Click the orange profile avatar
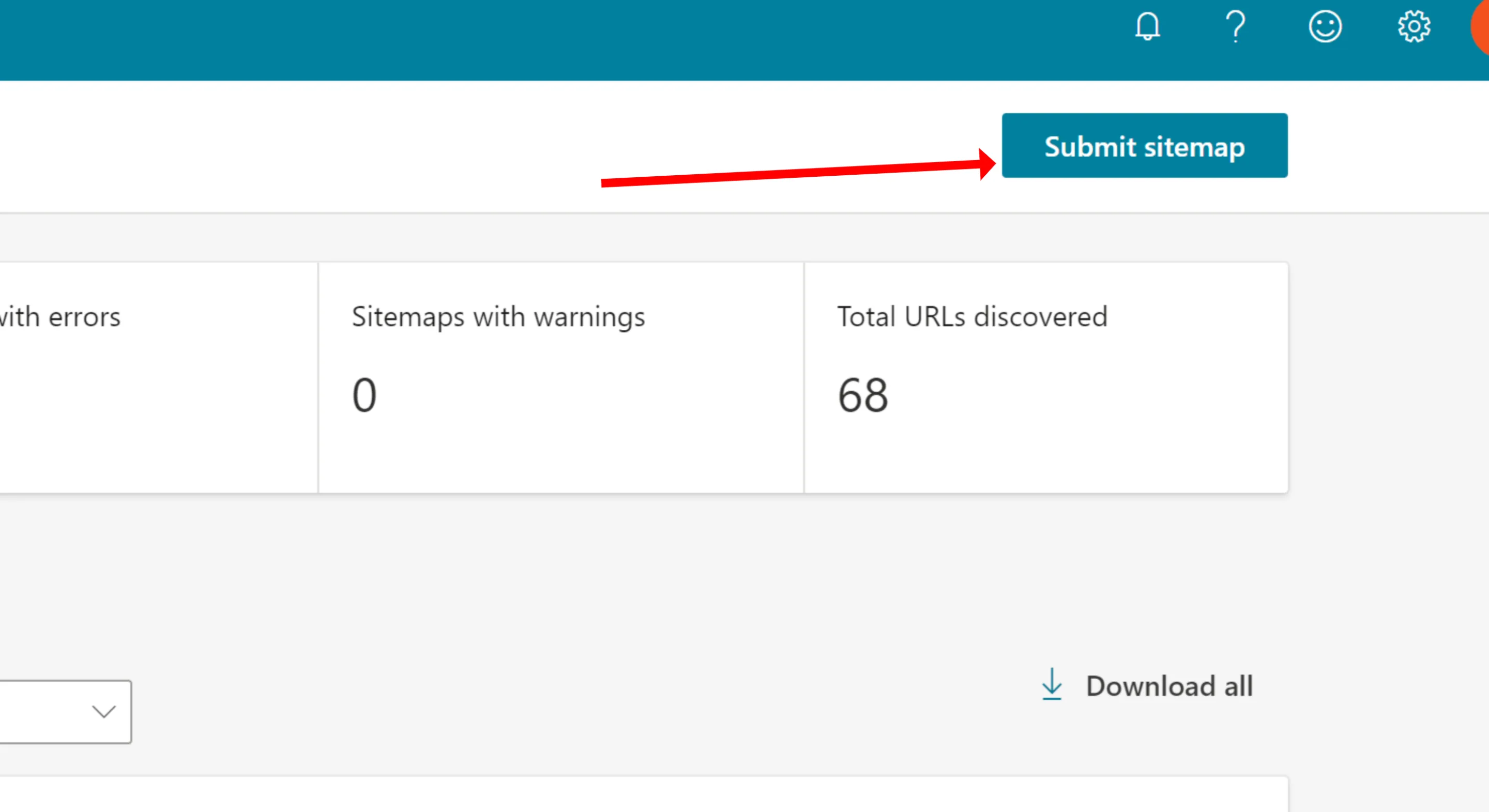 (x=1481, y=26)
